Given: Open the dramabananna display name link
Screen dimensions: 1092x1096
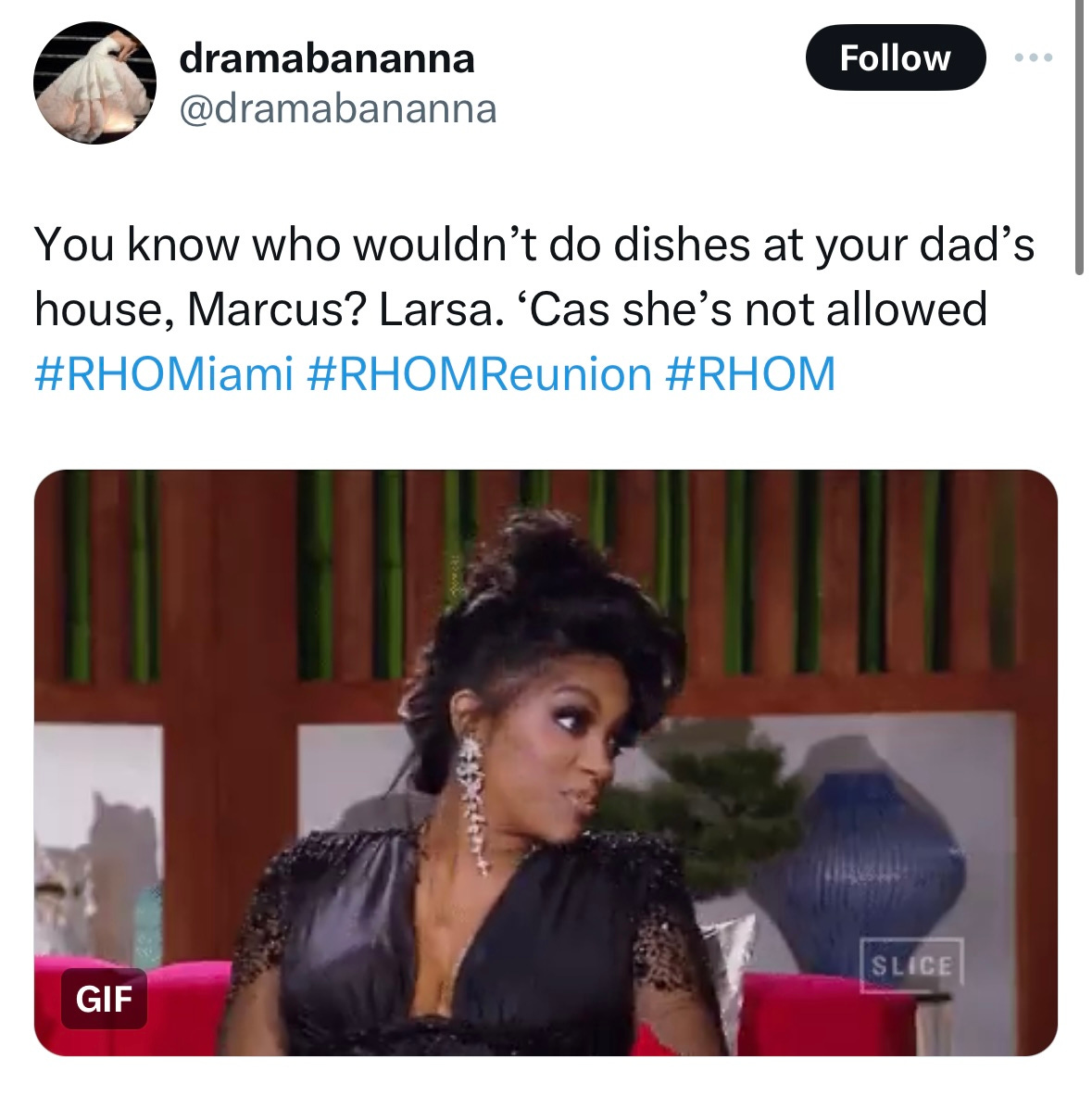Looking at the screenshot, I should tap(327, 58).
